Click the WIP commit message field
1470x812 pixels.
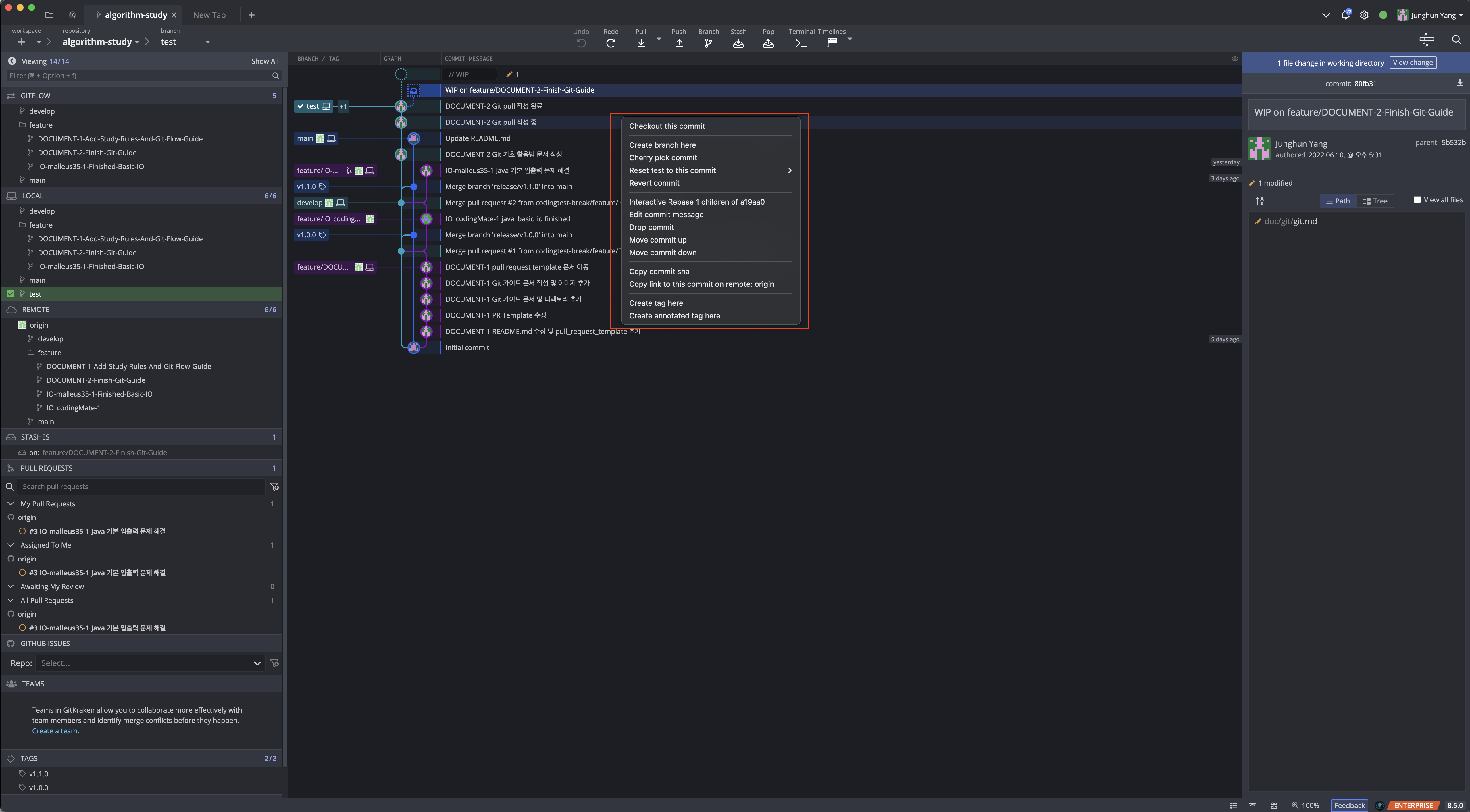coord(469,74)
